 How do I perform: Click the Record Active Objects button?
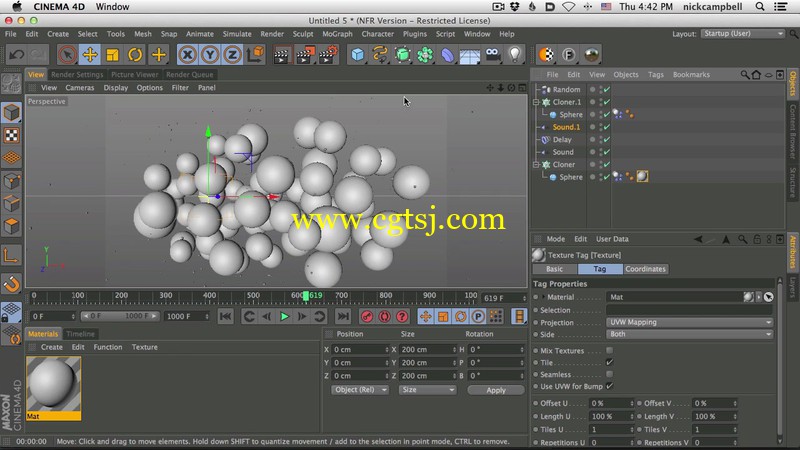[367, 317]
